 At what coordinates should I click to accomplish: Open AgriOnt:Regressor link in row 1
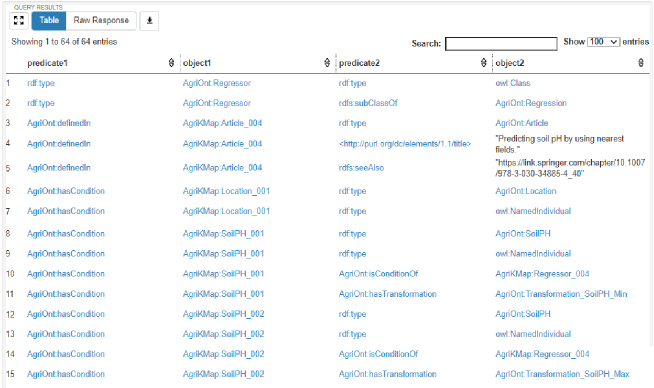click(x=217, y=83)
